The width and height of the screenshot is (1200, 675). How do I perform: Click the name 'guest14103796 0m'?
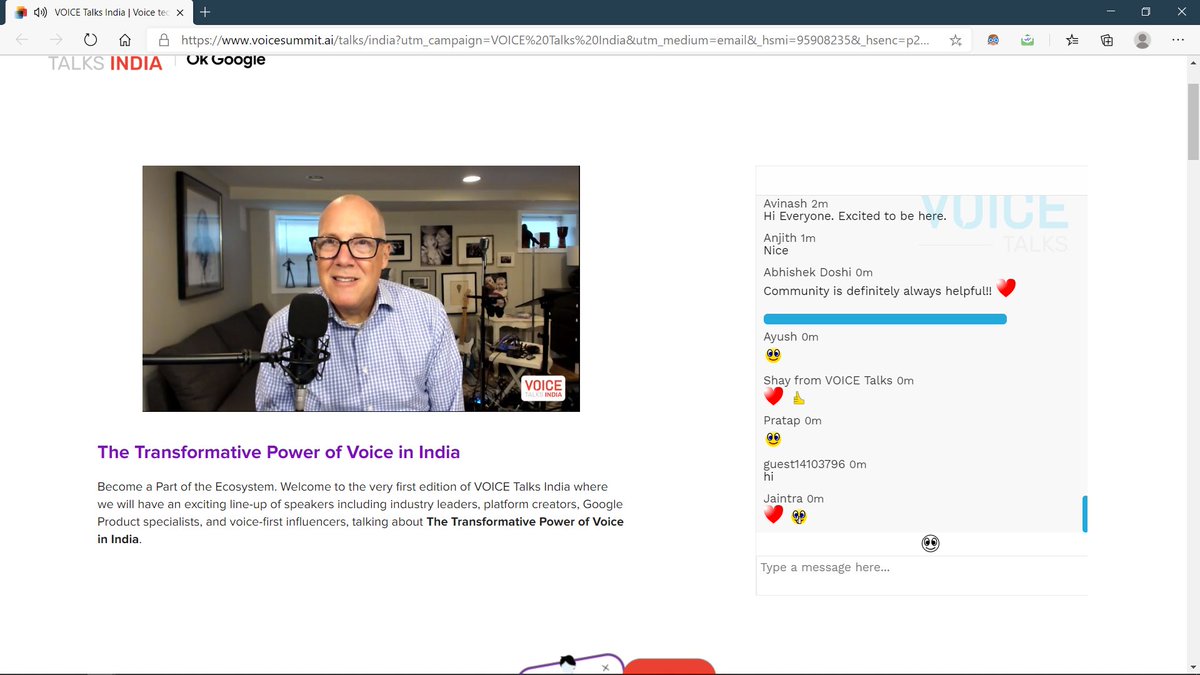point(815,464)
